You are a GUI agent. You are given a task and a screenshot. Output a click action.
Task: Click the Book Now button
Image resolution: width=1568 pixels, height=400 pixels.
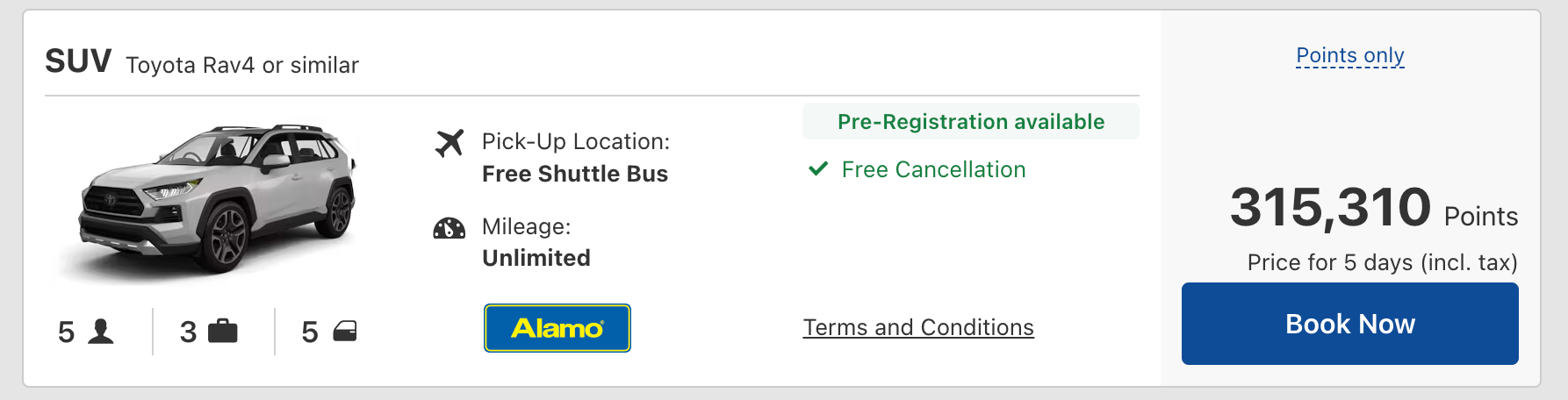(1349, 324)
